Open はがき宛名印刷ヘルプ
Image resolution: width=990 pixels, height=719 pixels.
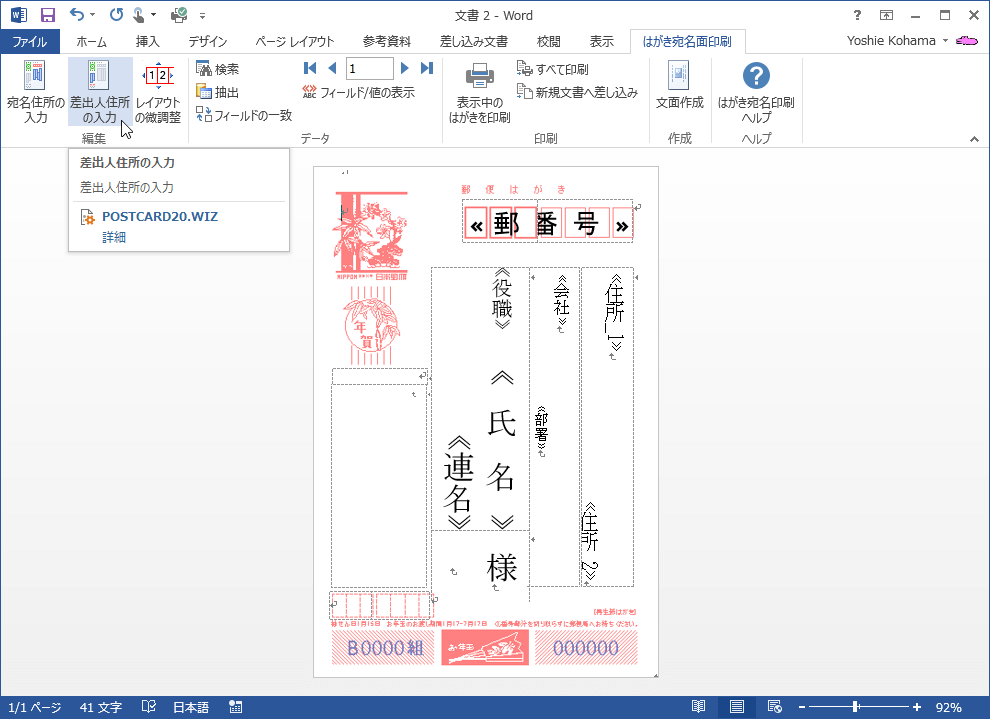pyautogui.click(x=756, y=92)
